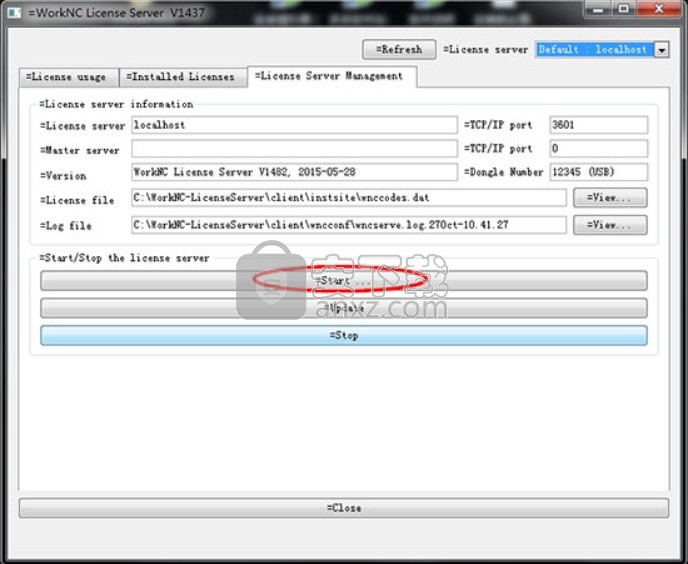The width and height of the screenshot is (688, 564).
Task: Click the WorkNC License Server title icon
Action: [14, 12]
